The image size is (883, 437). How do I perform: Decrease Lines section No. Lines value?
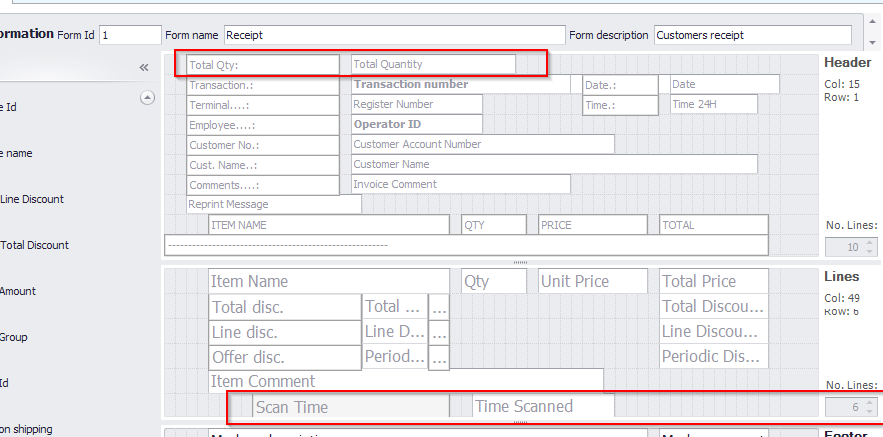click(x=869, y=411)
